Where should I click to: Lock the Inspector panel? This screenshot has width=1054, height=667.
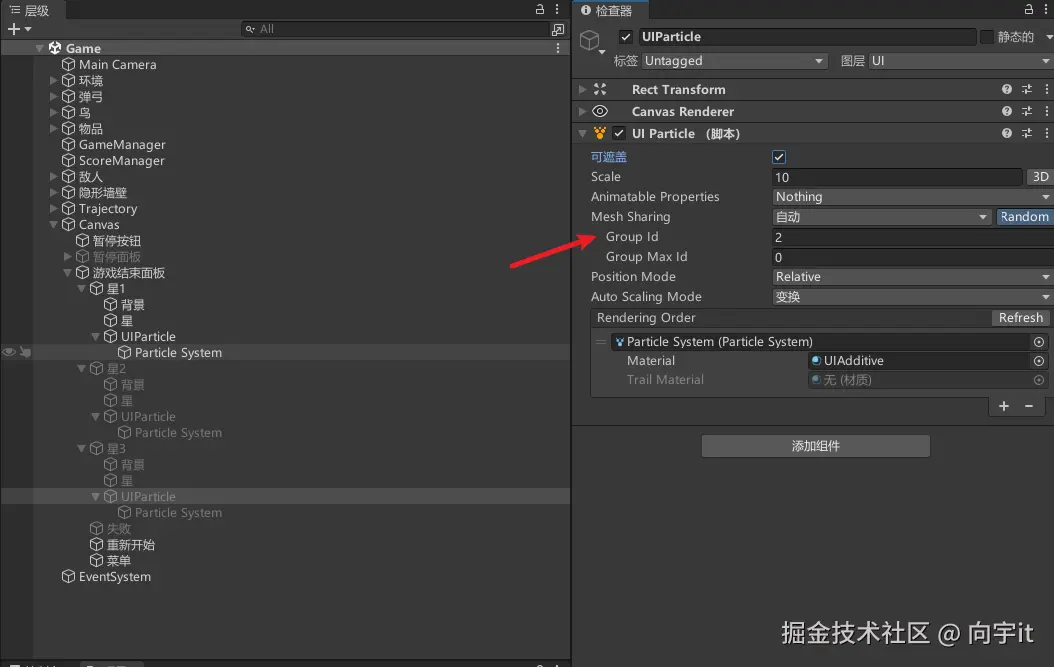click(x=1028, y=9)
